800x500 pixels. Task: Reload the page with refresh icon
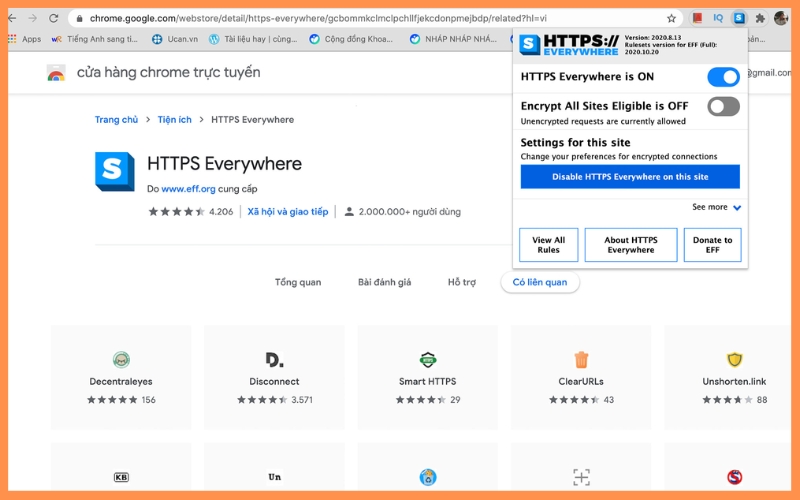(54, 18)
